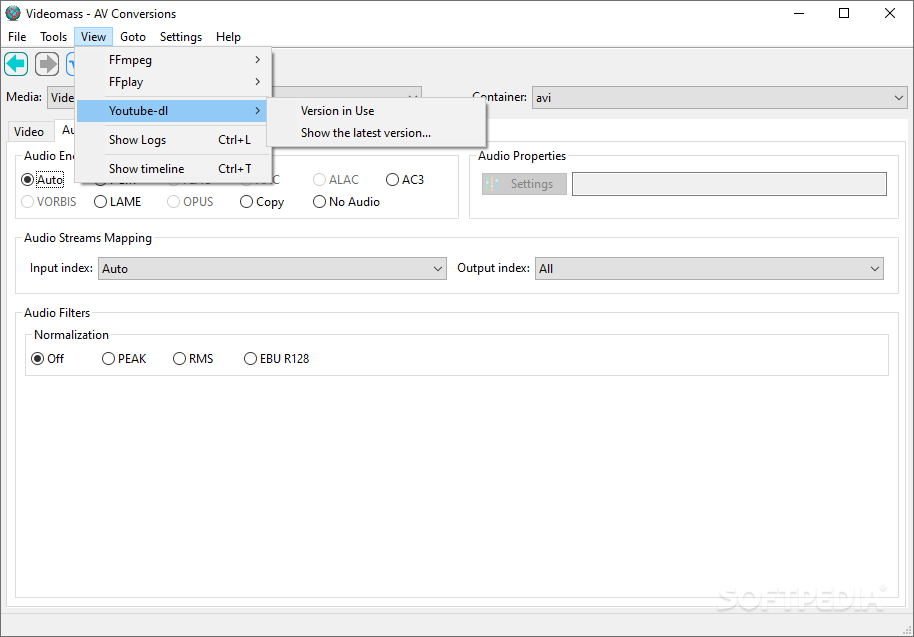Minimize the Videomass window
The image size is (914, 637).
pyautogui.click(x=799, y=13)
